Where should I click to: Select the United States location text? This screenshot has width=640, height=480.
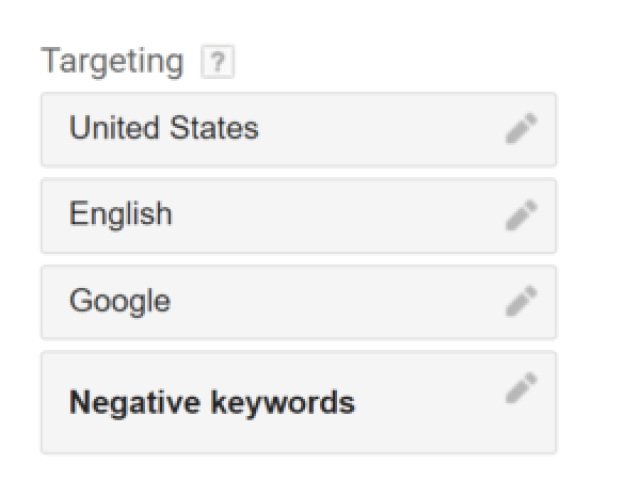coord(164,129)
